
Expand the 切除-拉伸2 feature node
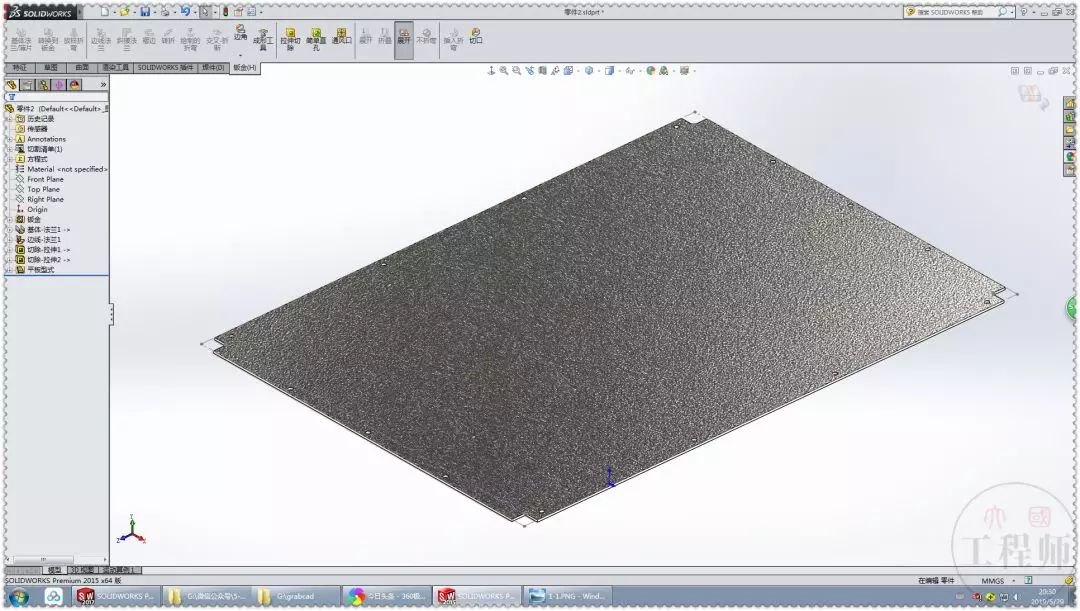point(10,260)
